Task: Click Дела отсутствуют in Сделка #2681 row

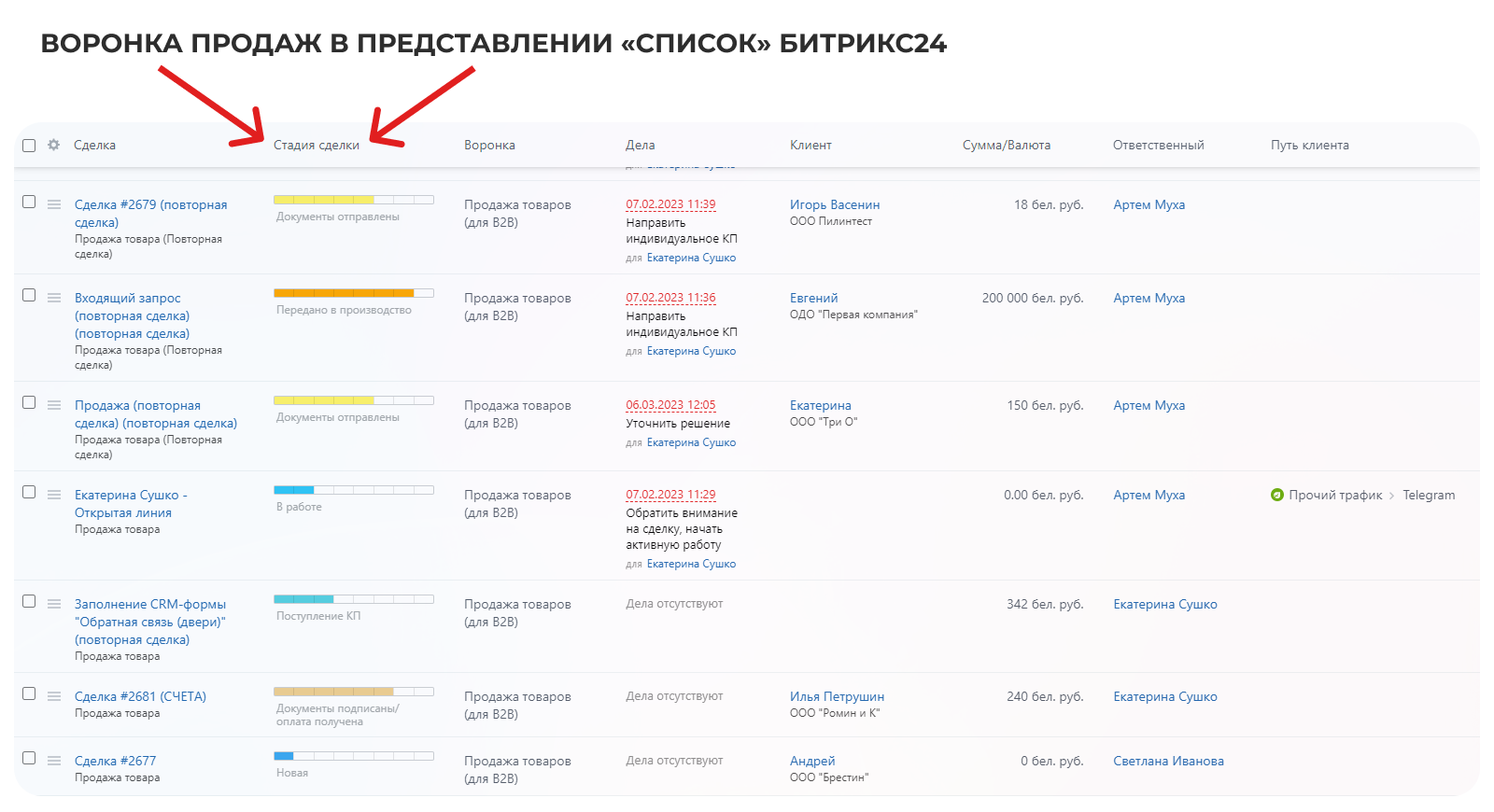Action: pos(674,696)
